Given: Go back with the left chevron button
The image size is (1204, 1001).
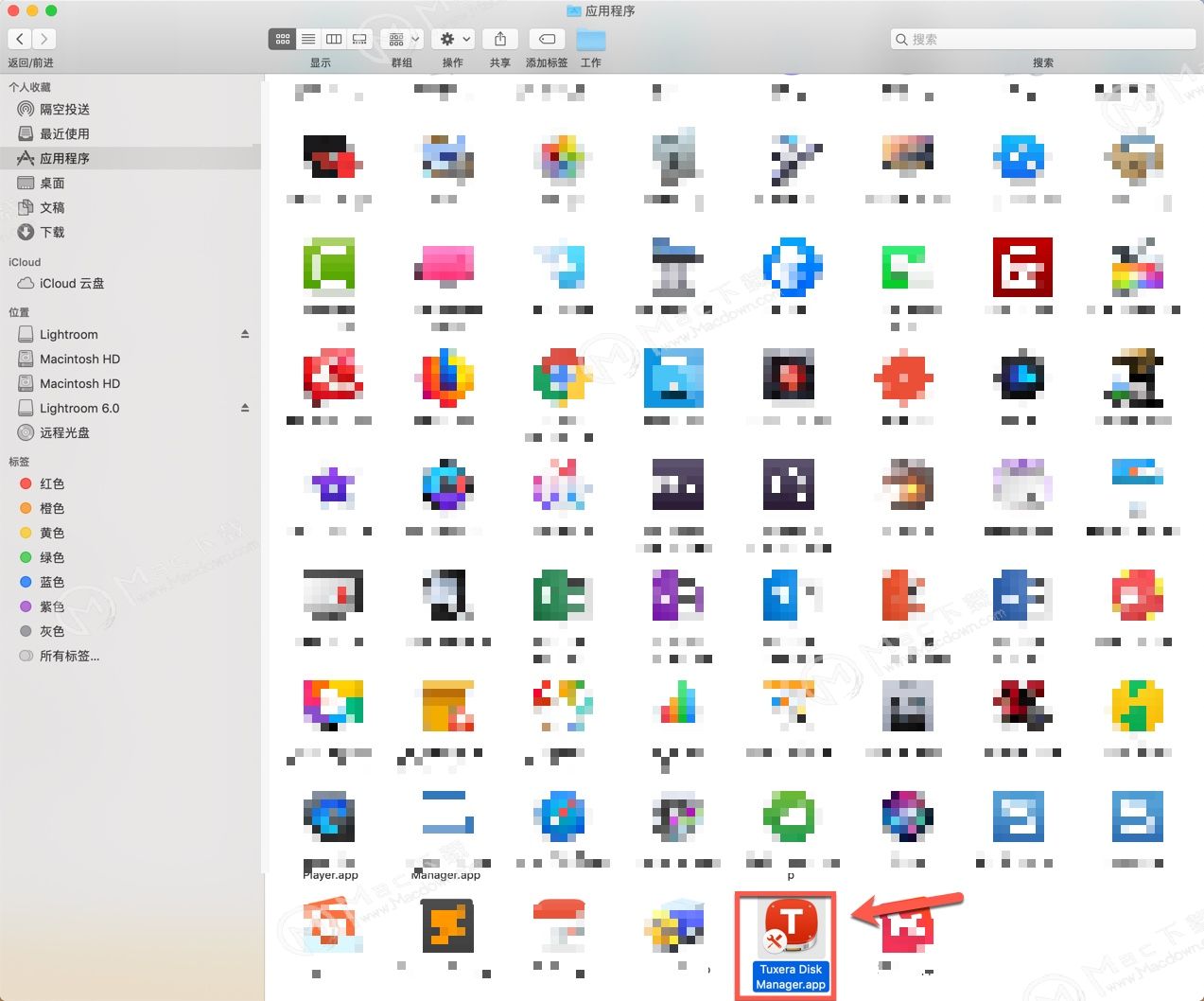Looking at the screenshot, I should [20, 39].
